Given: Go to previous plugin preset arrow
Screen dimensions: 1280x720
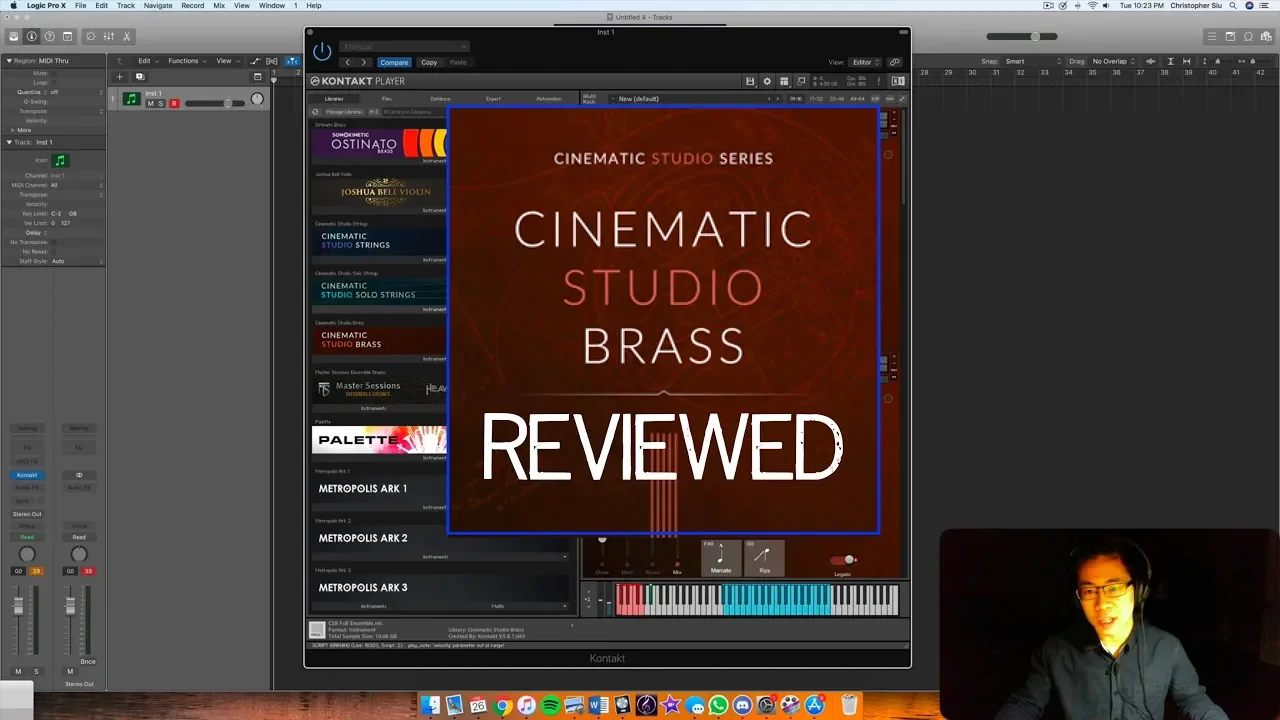Looking at the screenshot, I should [x=348, y=62].
